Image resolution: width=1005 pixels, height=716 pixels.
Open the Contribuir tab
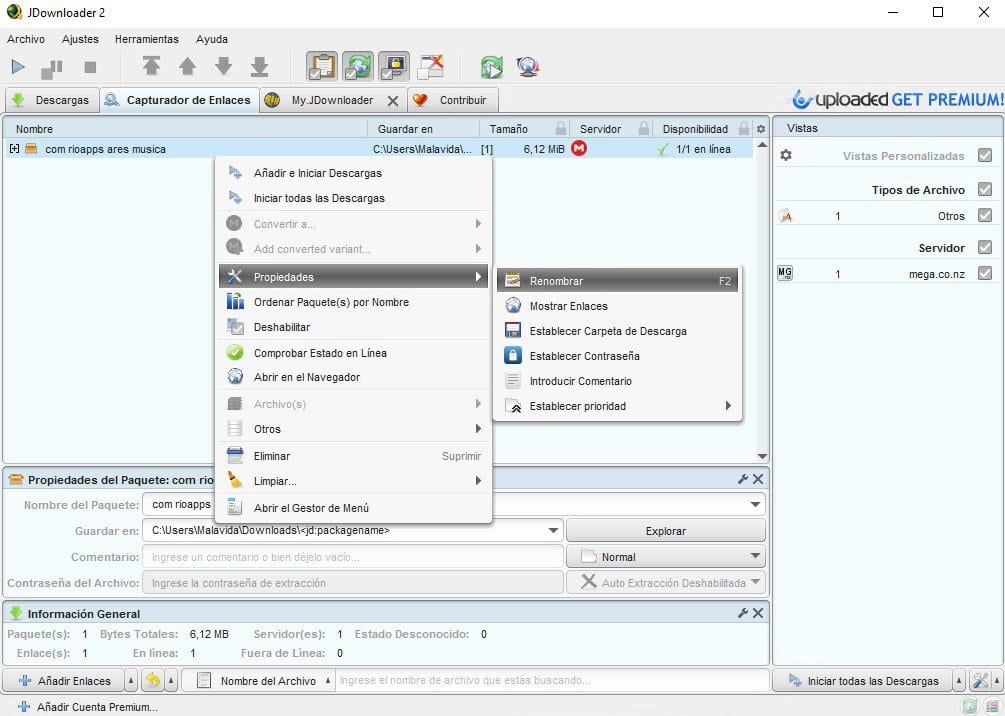pos(453,100)
